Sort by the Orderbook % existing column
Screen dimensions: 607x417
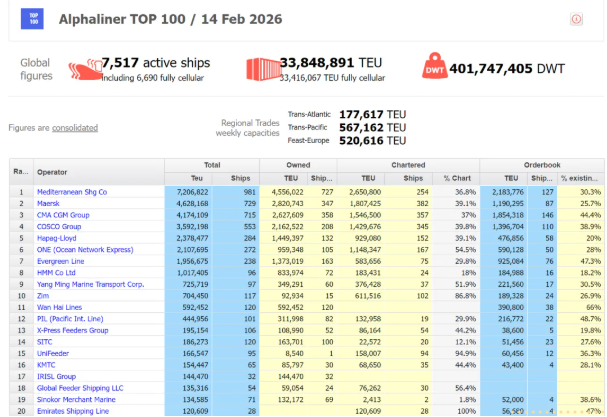tap(581, 178)
